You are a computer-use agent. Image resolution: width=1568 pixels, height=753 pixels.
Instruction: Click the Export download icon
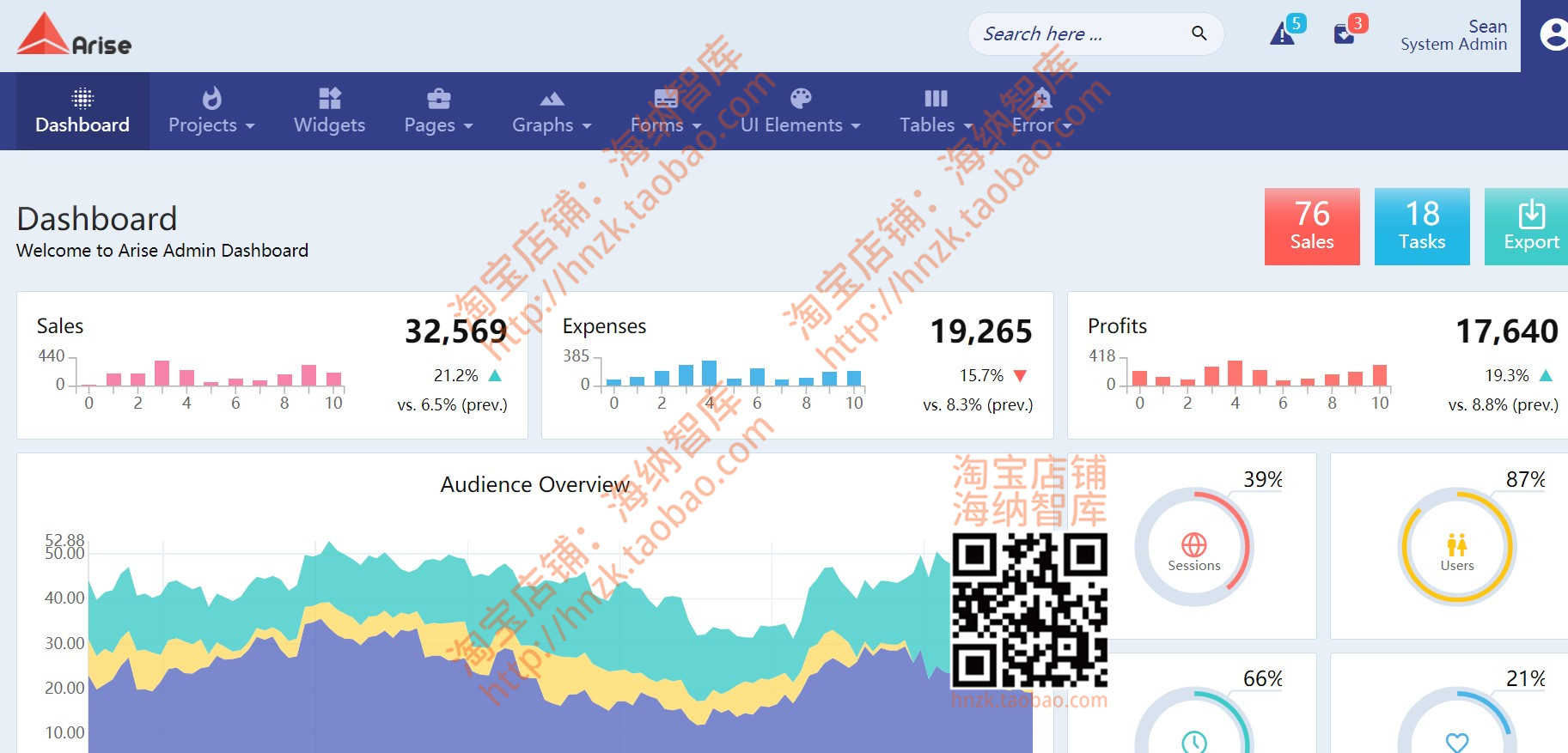click(x=1531, y=214)
